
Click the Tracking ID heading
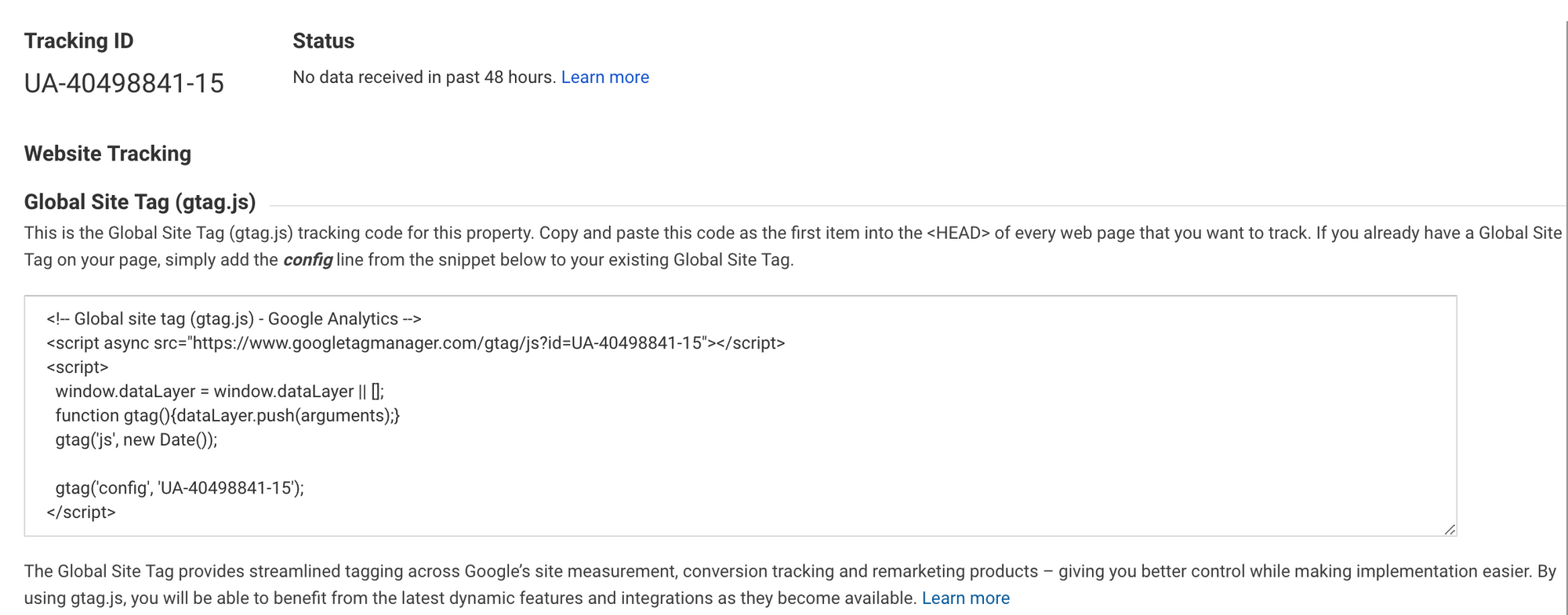pos(78,41)
